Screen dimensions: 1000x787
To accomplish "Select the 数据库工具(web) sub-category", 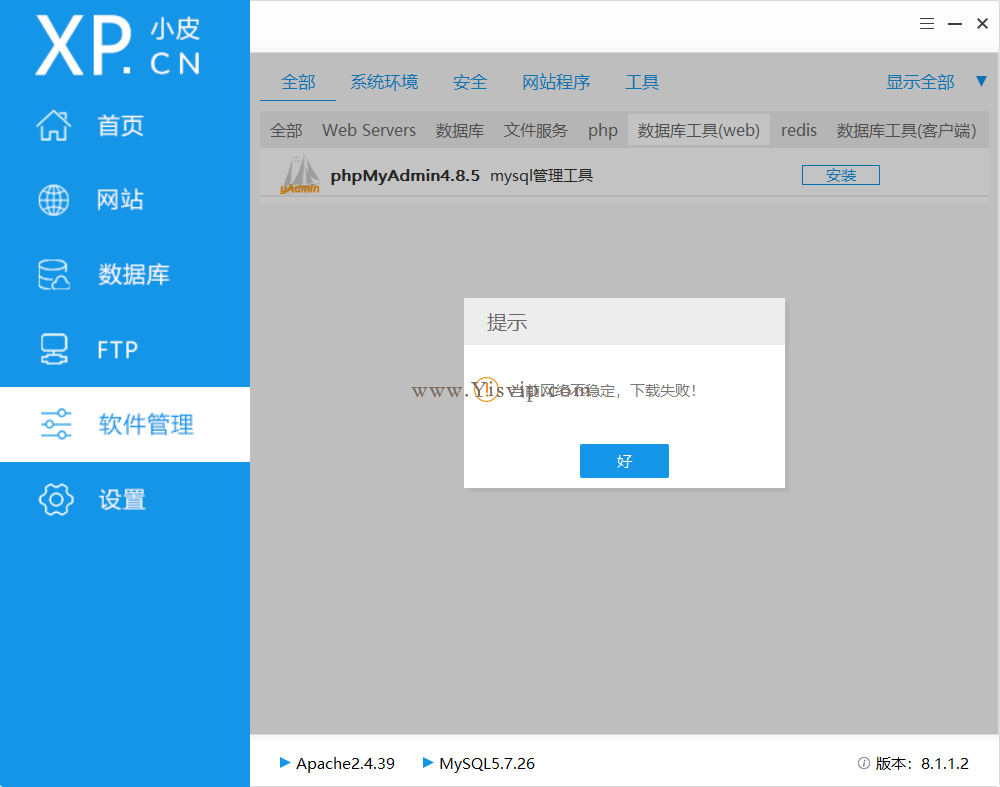I will coord(698,130).
